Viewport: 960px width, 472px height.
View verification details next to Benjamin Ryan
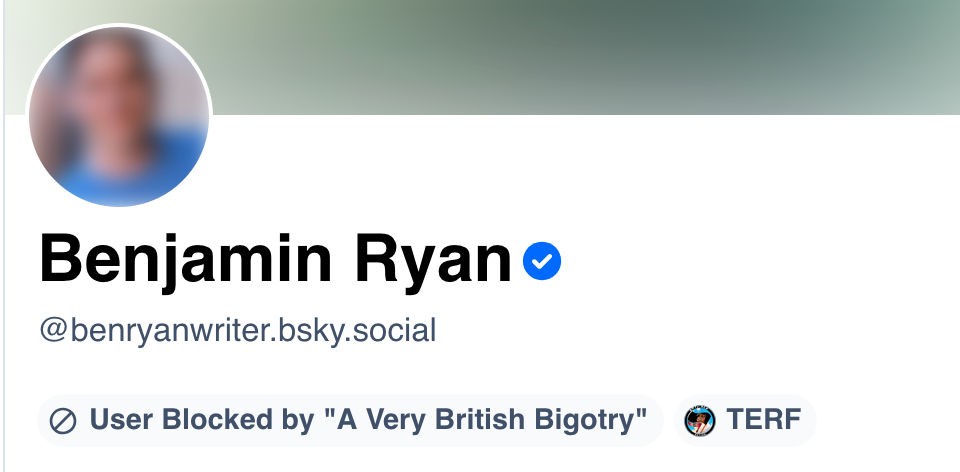[542, 262]
